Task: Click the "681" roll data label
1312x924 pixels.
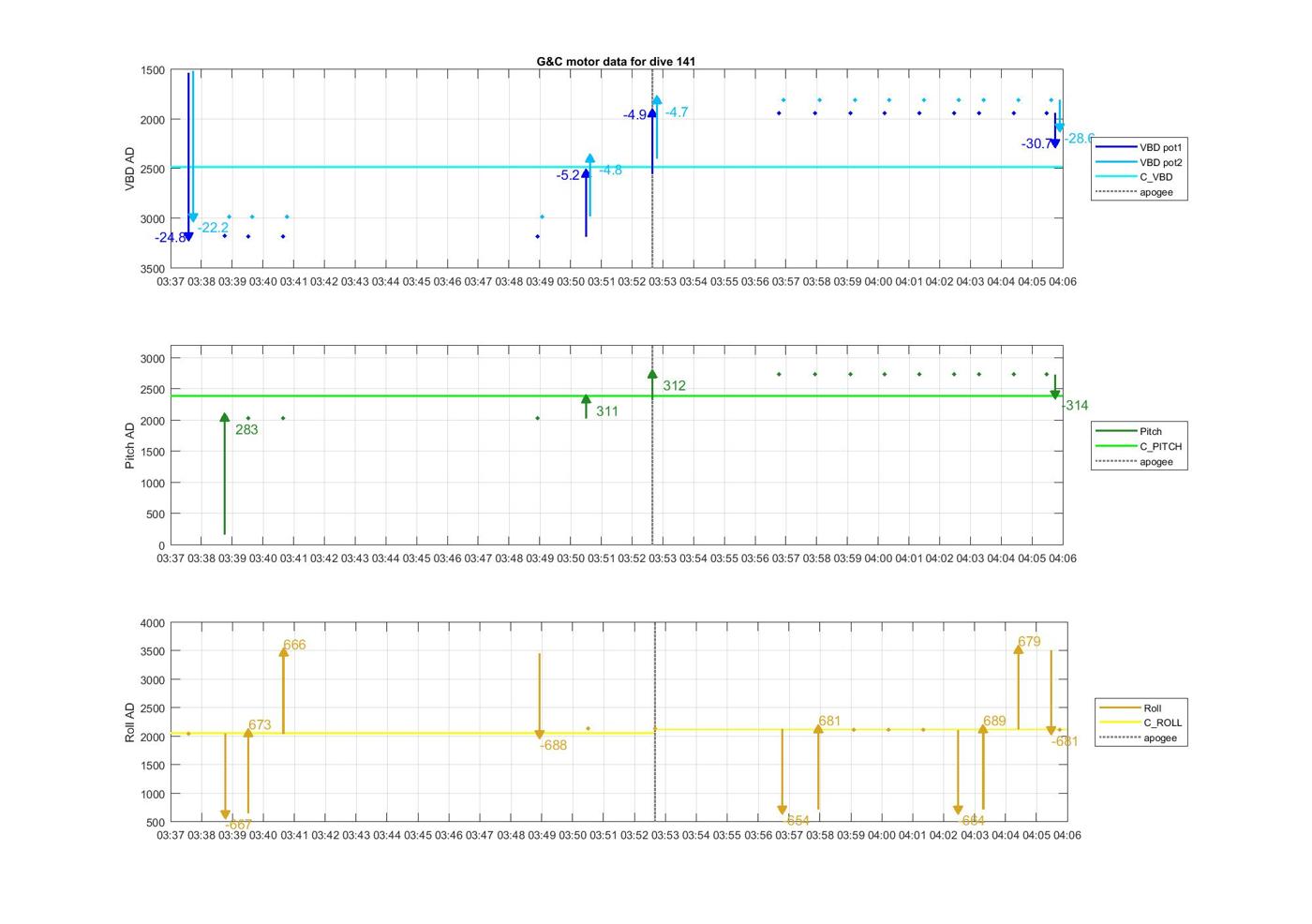Action: 829,722
